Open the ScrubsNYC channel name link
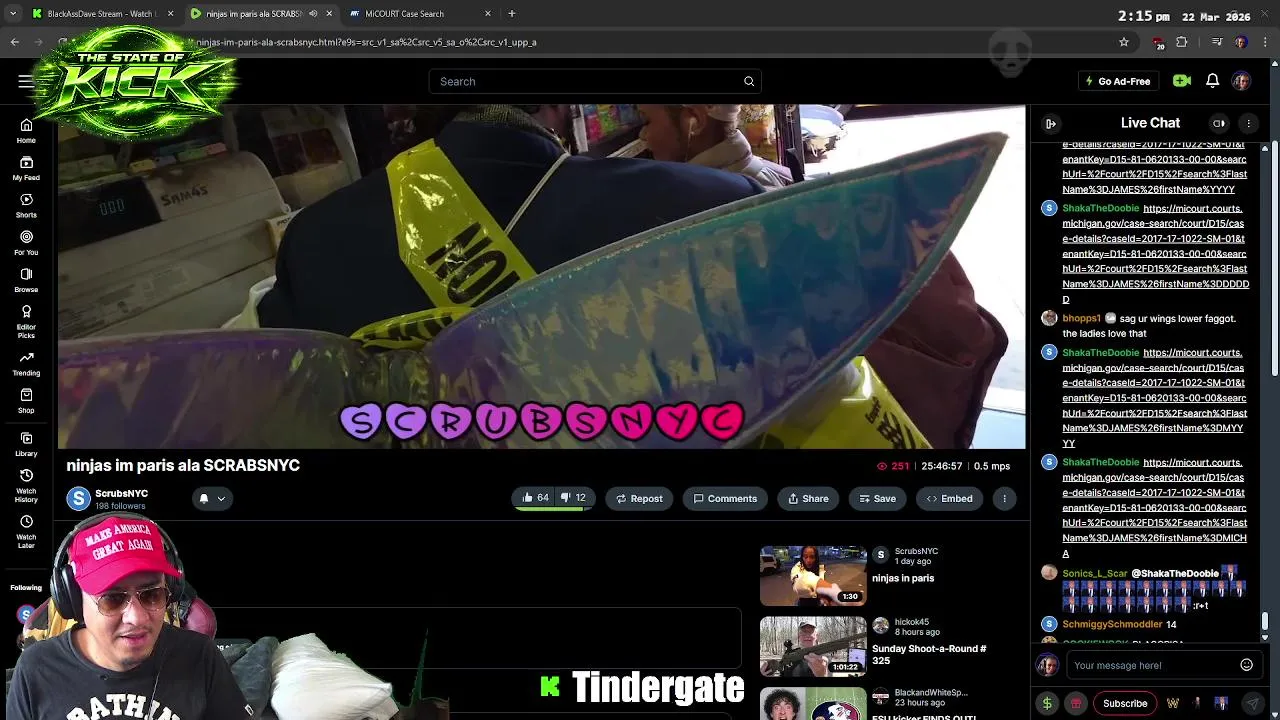1280x720 pixels. pyautogui.click(x=121, y=493)
